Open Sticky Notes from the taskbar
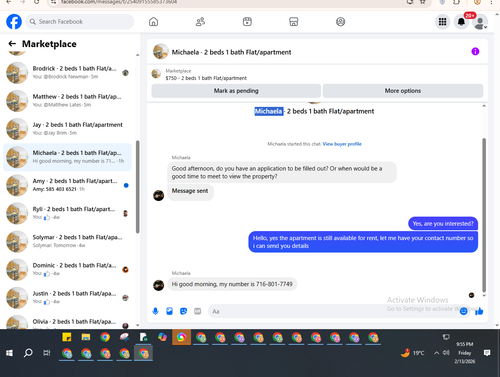Screen dimensions: 500x377 [x=67, y=337]
